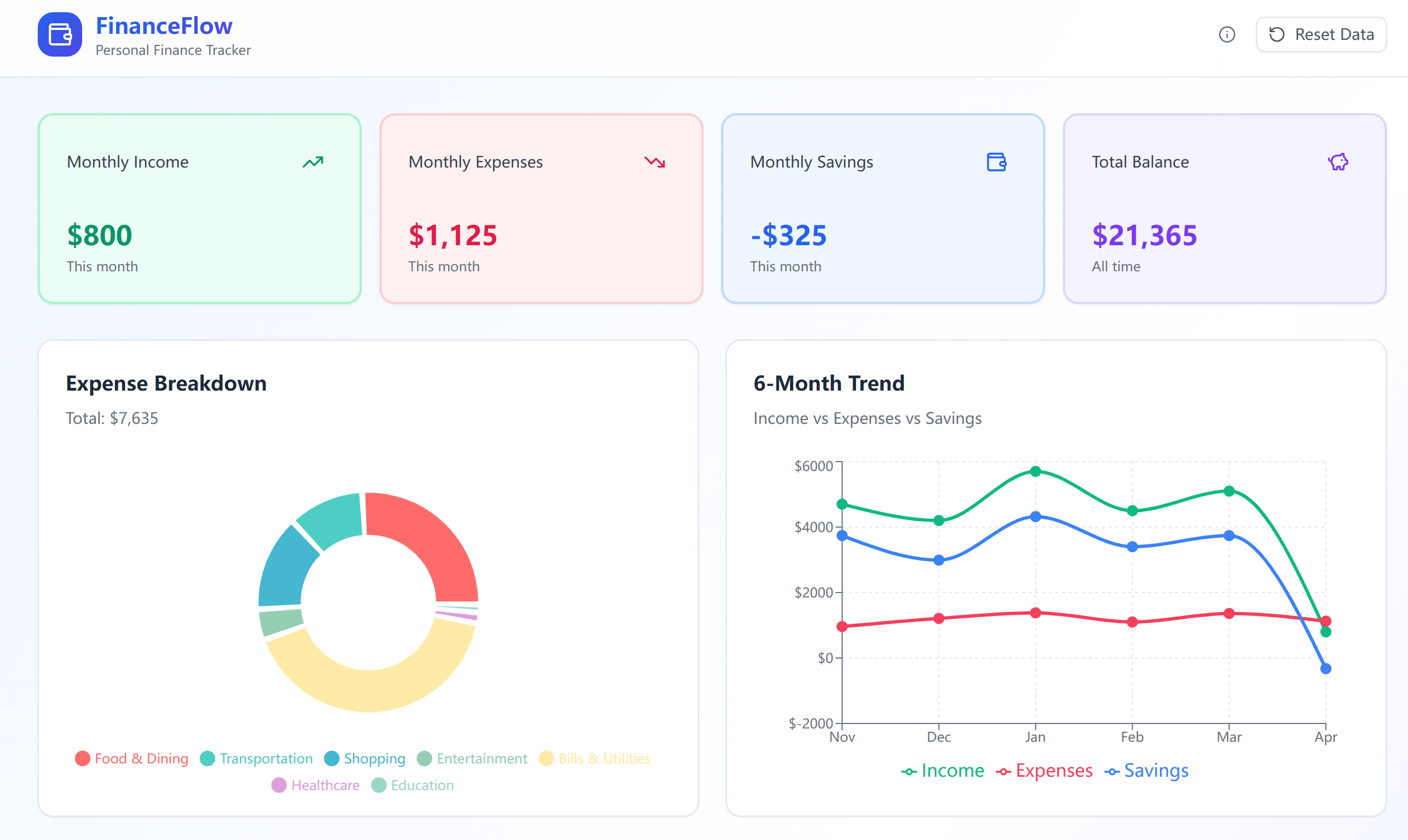
Task: Toggle the Shopping legend entry
Action: click(x=364, y=758)
